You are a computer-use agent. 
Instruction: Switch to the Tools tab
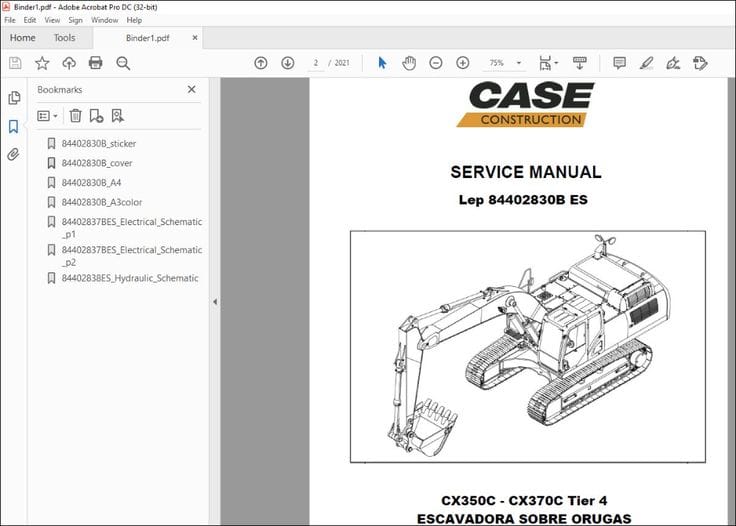click(x=64, y=38)
